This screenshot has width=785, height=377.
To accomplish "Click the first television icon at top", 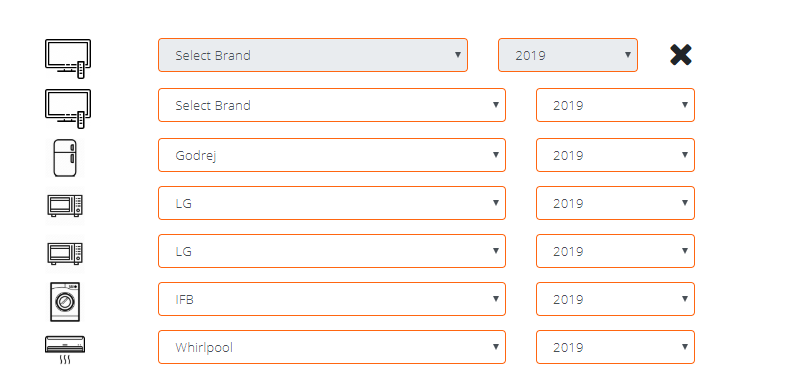I will pos(68,58).
